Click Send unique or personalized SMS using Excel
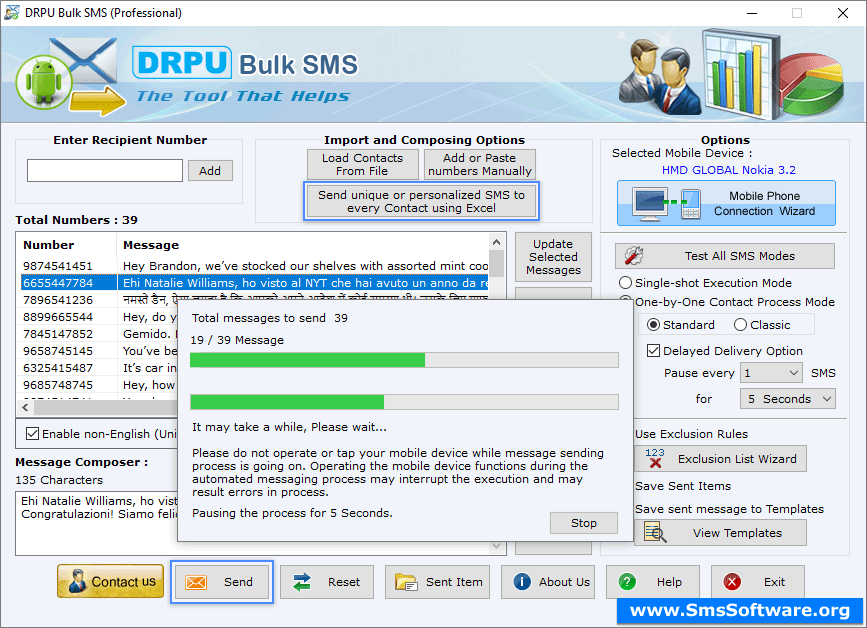Image resolution: width=867 pixels, height=628 pixels. tap(421, 201)
